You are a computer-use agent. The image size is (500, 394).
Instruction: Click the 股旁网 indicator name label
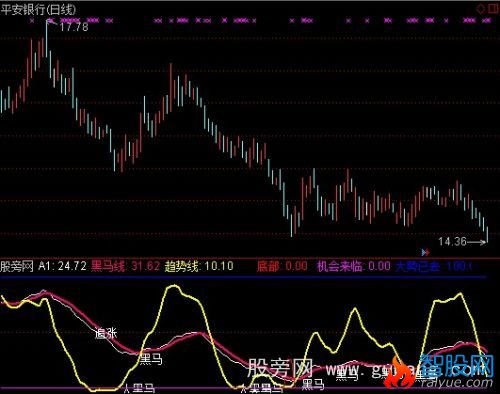[17, 266]
